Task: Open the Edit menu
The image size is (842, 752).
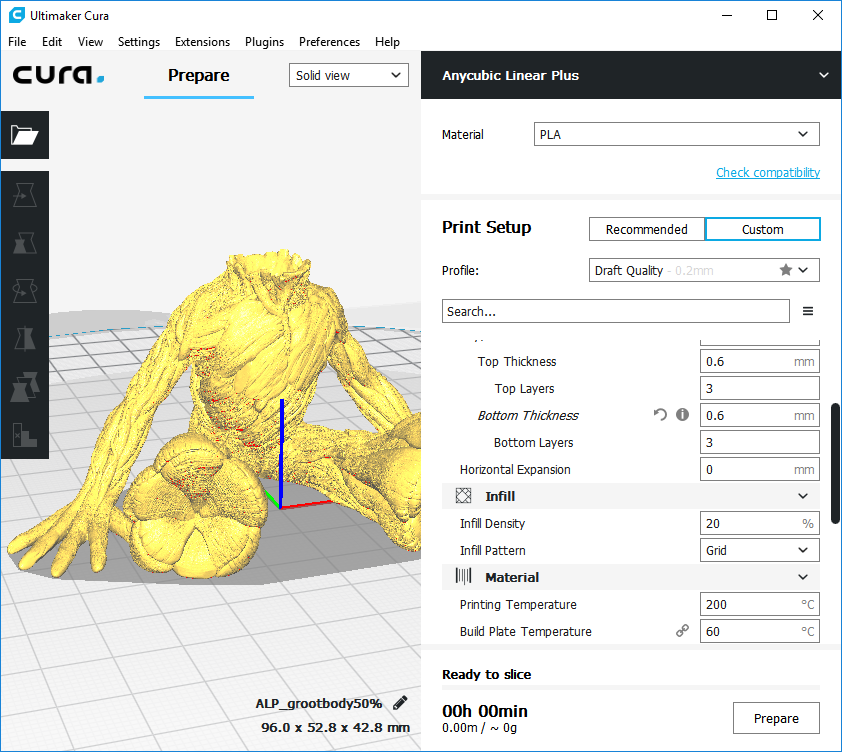Action: pos(52,41)
